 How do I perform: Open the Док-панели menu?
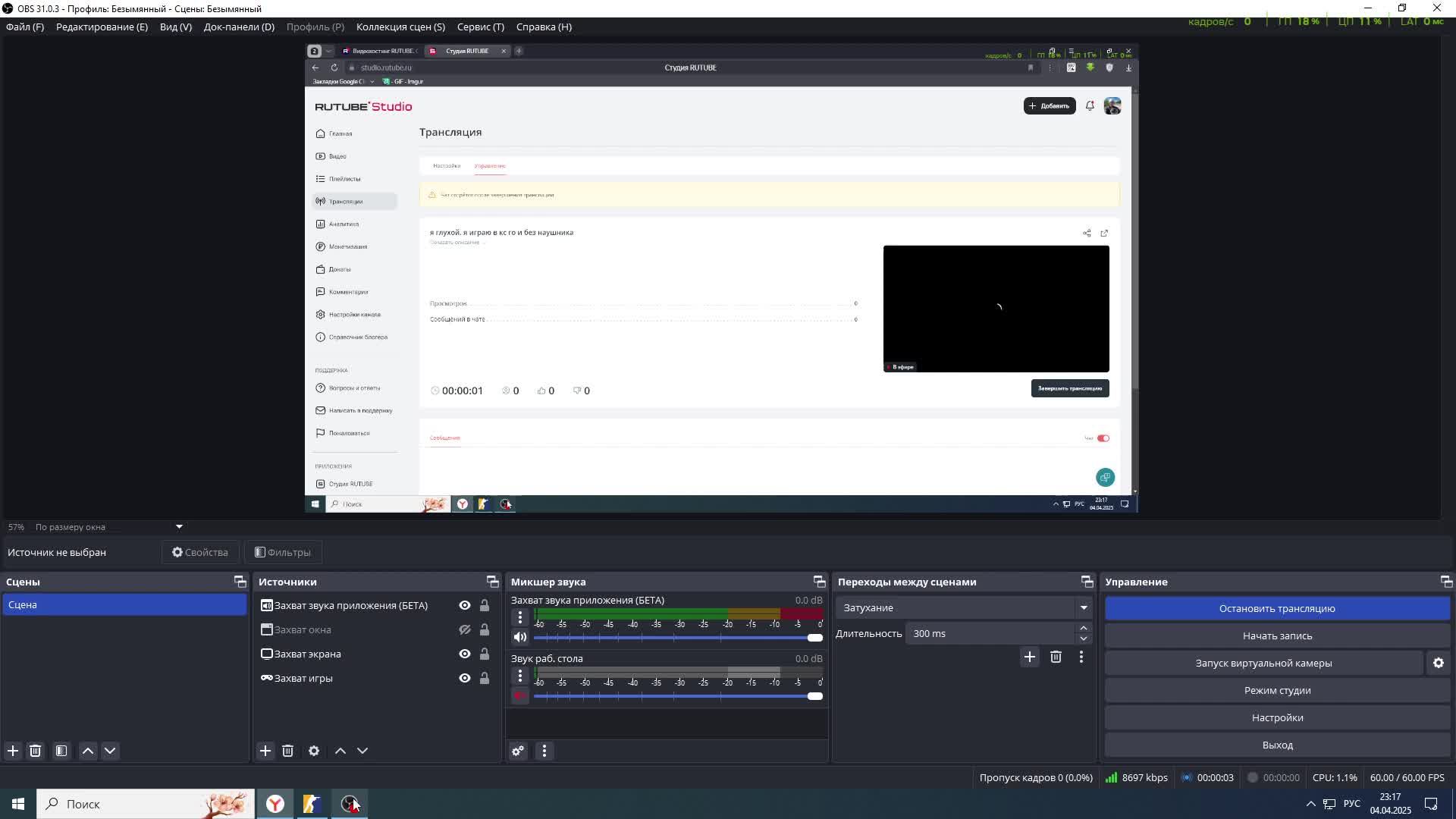point(239,27)
